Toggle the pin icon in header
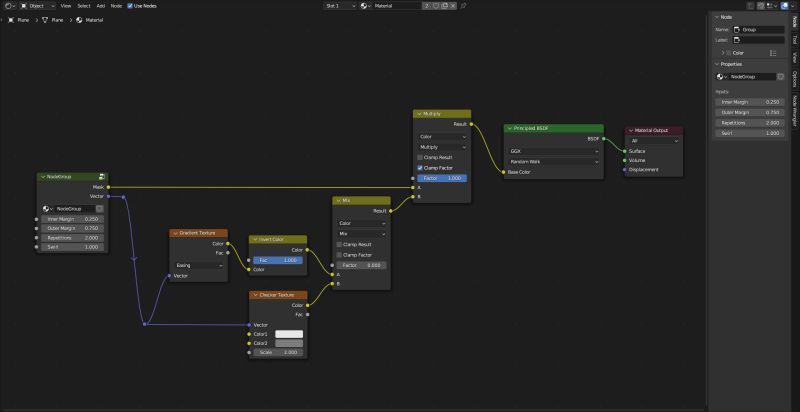 point(463,6)
